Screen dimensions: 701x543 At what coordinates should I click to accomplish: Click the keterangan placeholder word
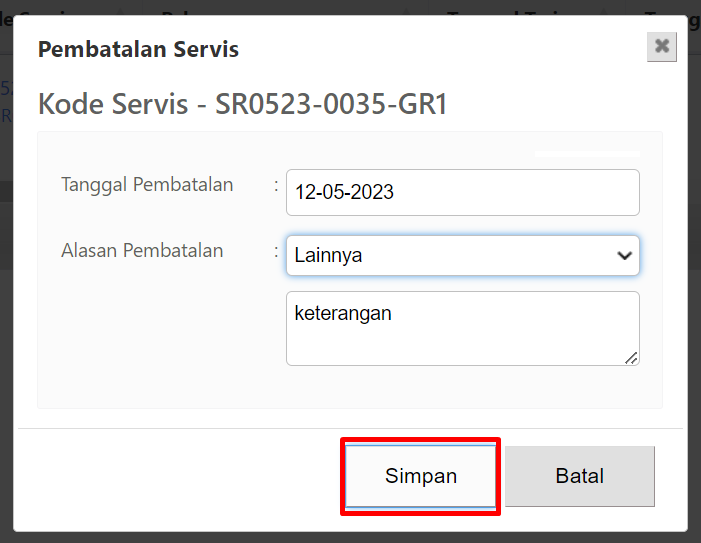[x=343, y=313]
